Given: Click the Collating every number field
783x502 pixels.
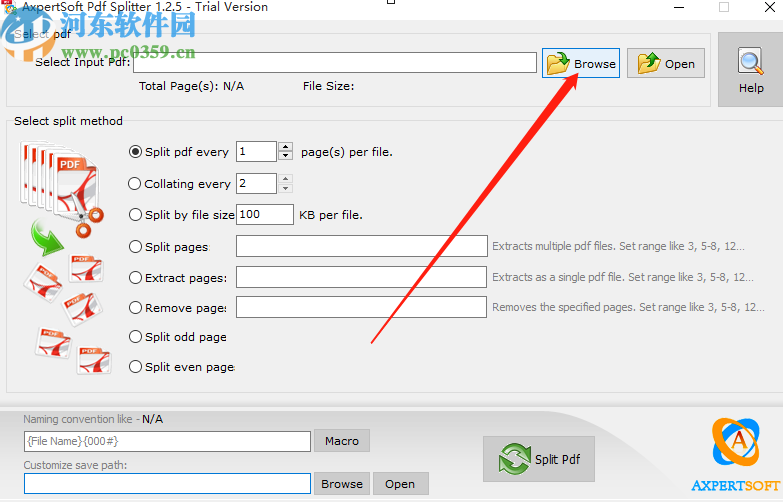Looking at the screenshot, I should pos(256,183).
